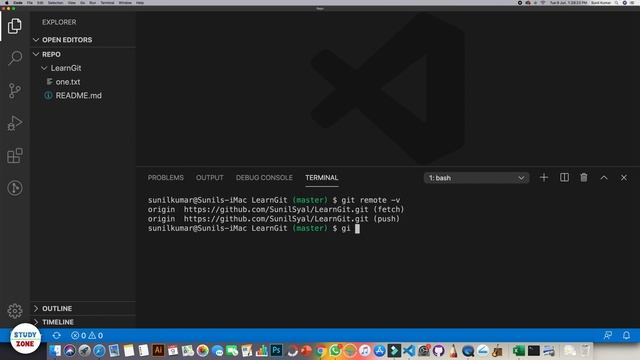
Task: Open the Extensions view
Action: point(15,156)
